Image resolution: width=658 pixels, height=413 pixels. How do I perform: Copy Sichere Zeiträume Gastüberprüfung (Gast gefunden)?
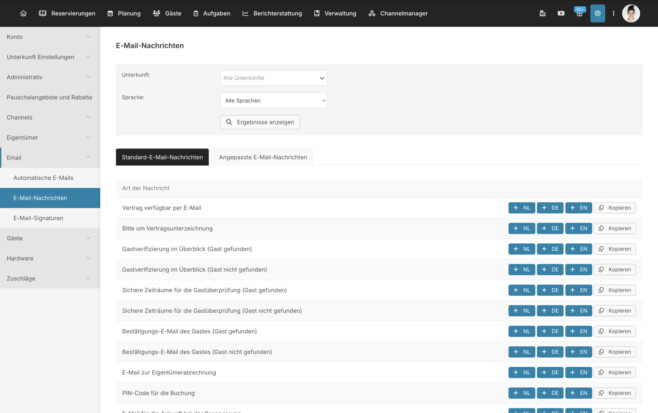(615, 290)
